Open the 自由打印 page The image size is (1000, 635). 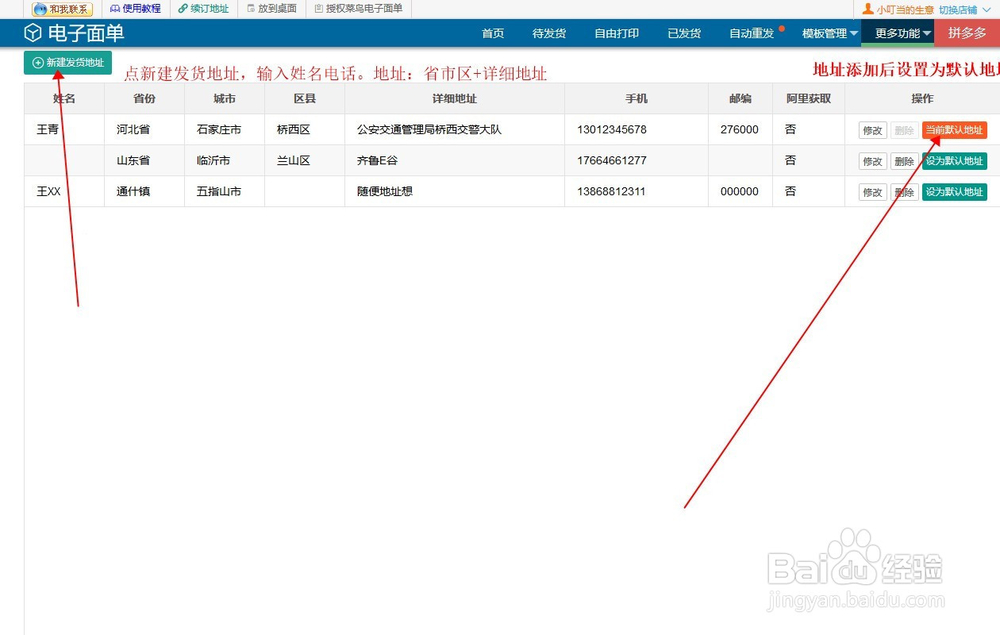click(x=616, y=33)
